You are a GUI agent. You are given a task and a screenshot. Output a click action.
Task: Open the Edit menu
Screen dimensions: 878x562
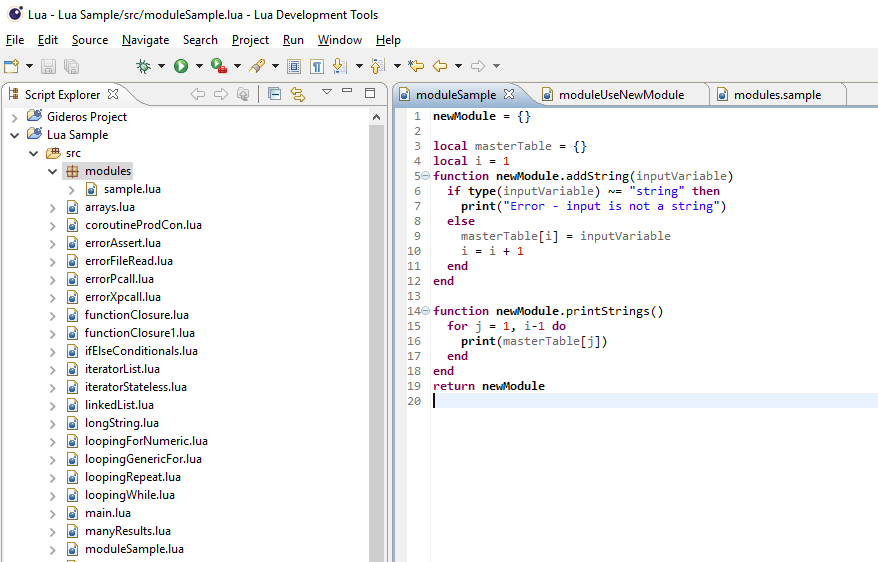48,40
